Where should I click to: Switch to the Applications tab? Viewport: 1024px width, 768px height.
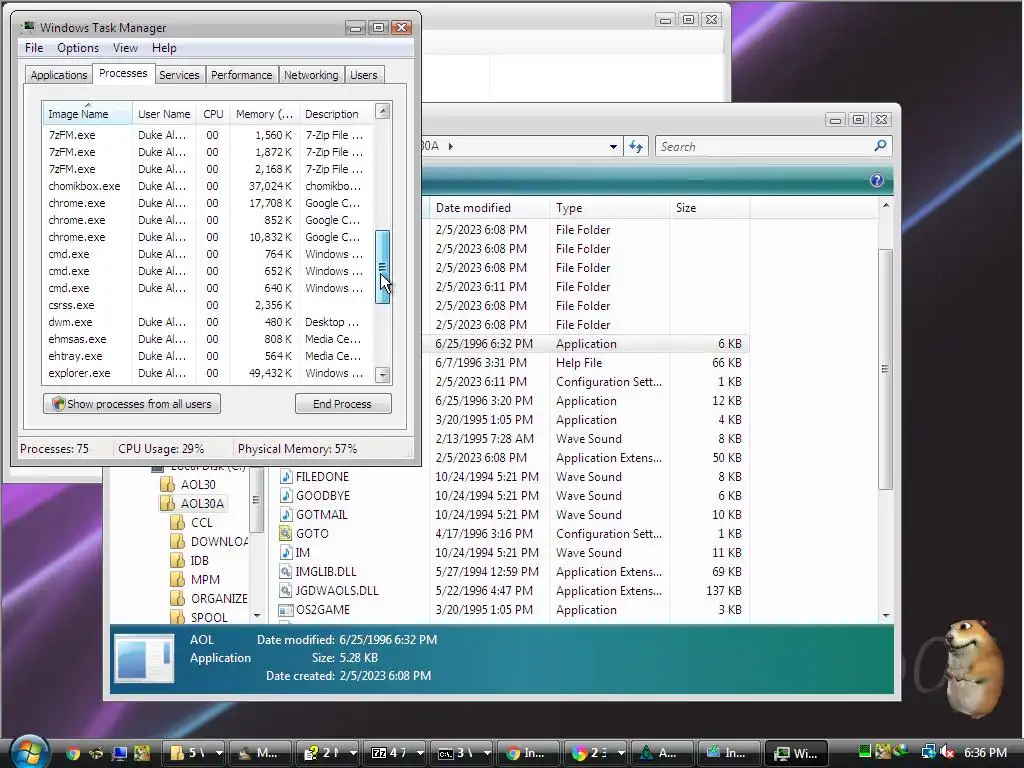click(59, 75)
